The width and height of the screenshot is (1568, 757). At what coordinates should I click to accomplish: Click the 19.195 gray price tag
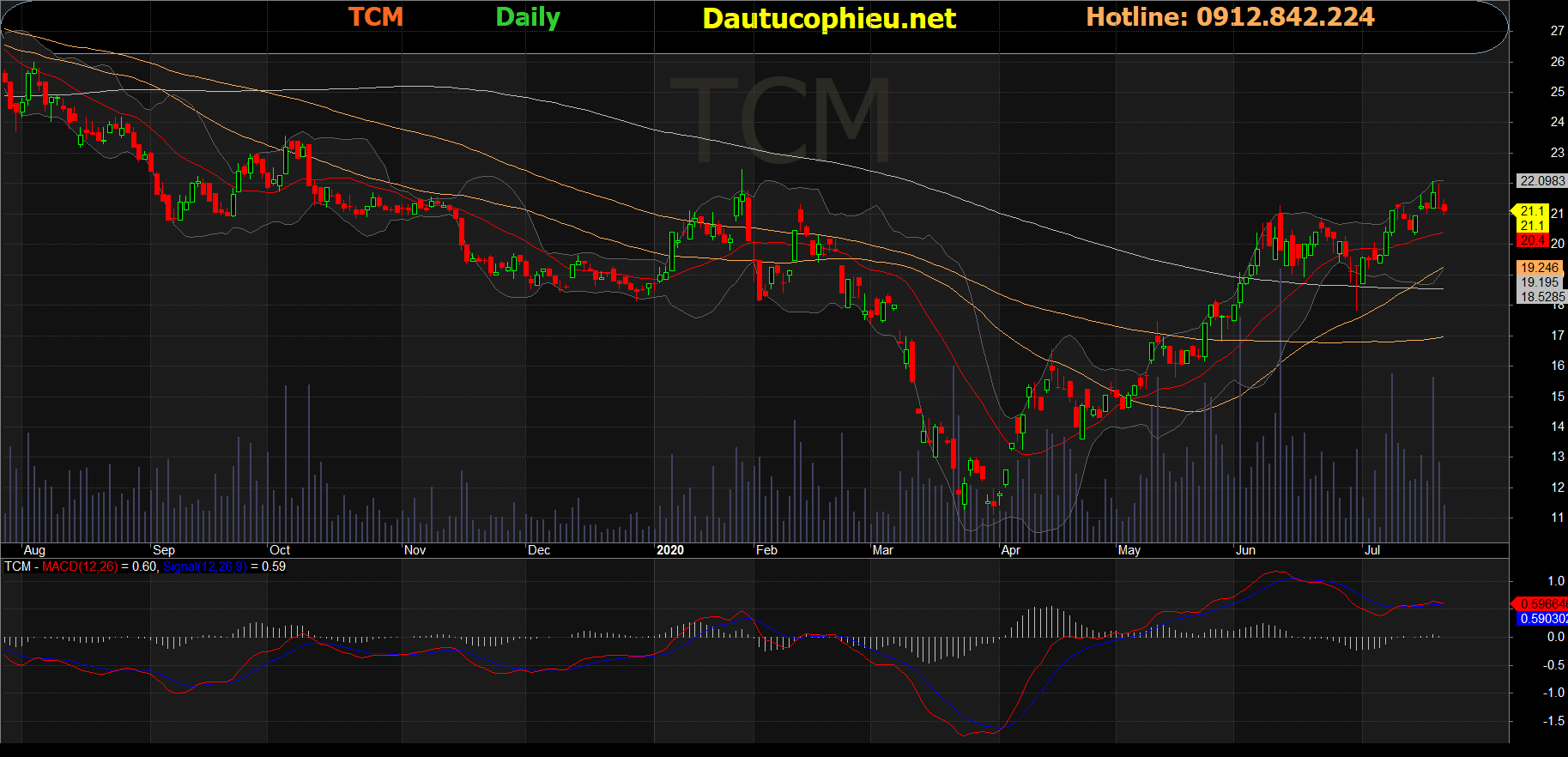[x=1540, y=282]
